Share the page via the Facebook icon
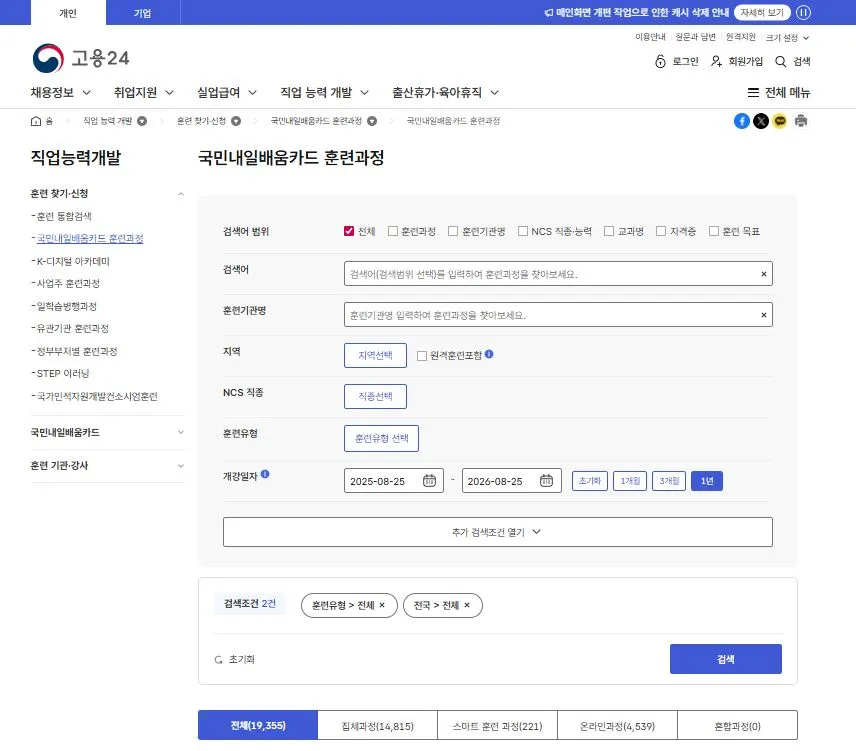This screenshot has height=751, width=856. [x=741, y=120]
